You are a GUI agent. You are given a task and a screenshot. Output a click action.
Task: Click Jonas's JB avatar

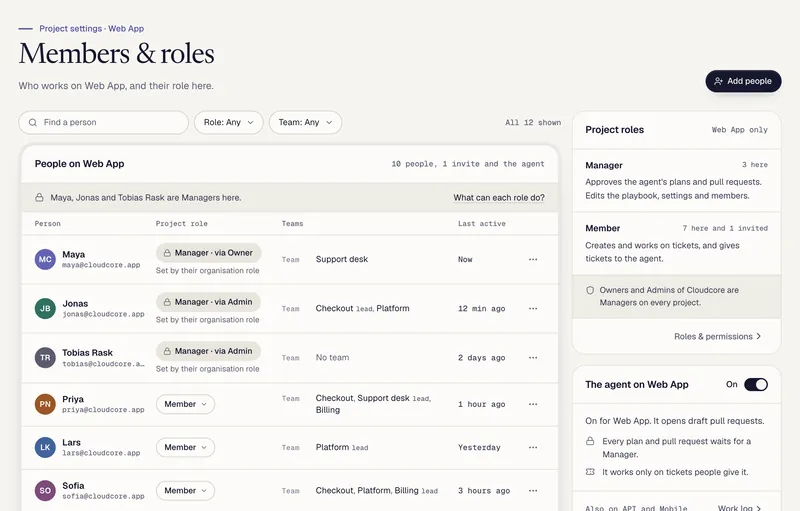(45, 309)
